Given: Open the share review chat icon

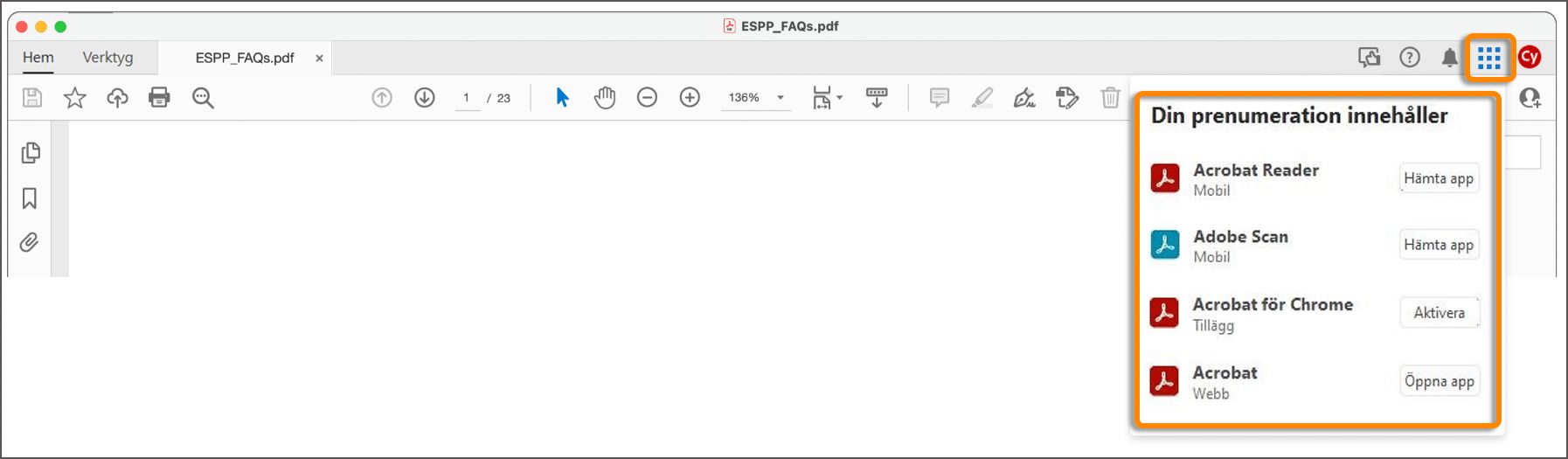Looking at the screenshot, I should pos(1370,58).
